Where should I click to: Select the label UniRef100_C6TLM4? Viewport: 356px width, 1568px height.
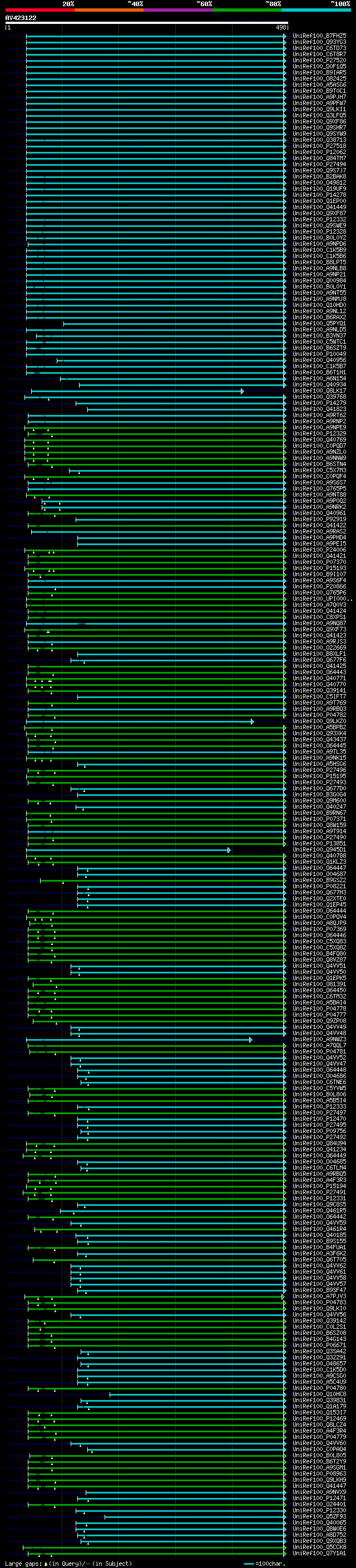point(319,1168)
